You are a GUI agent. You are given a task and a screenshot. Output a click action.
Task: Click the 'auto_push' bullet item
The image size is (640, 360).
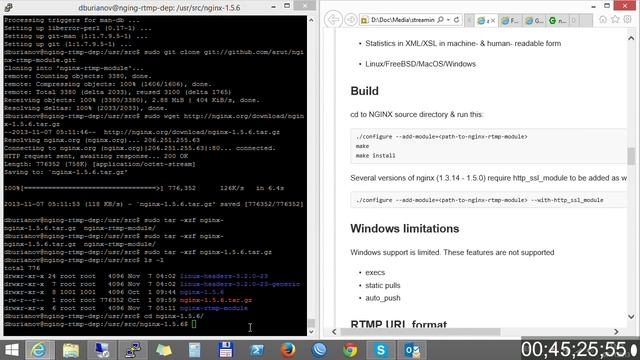[x=382, y=298]
